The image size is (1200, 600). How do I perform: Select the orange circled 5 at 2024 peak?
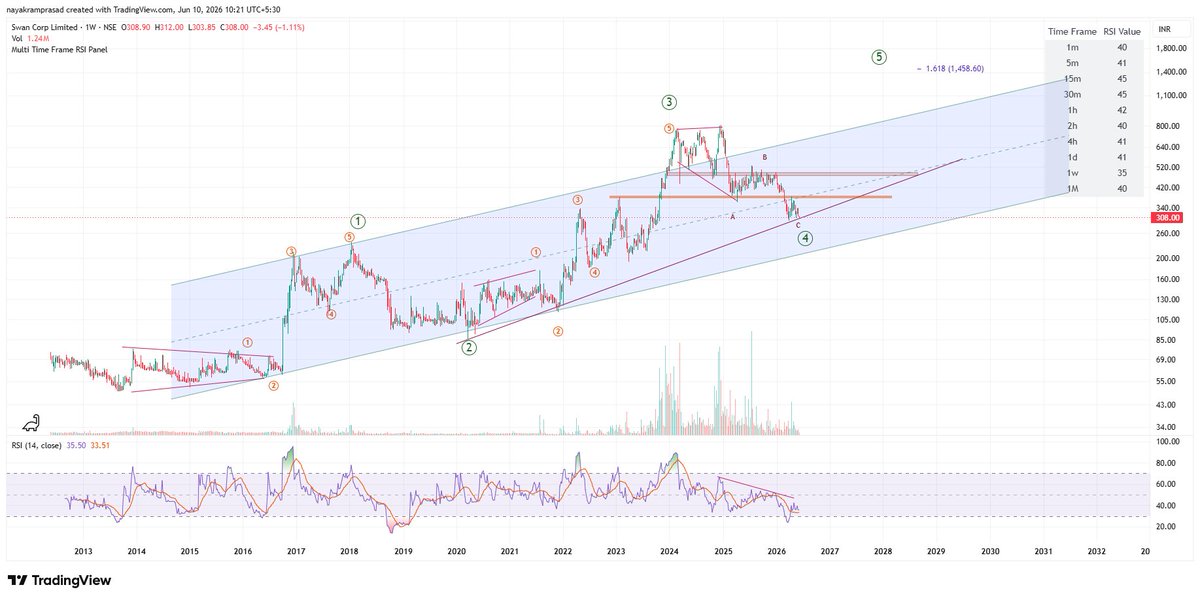click(668, 128)
